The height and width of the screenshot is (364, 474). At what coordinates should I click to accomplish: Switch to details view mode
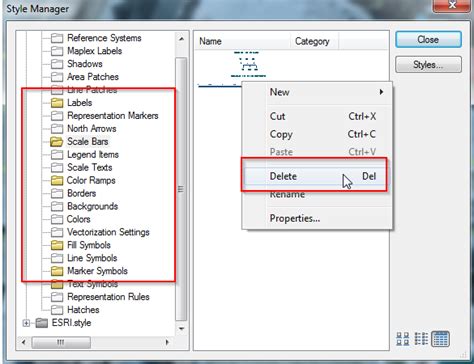(x=440, y=339)
